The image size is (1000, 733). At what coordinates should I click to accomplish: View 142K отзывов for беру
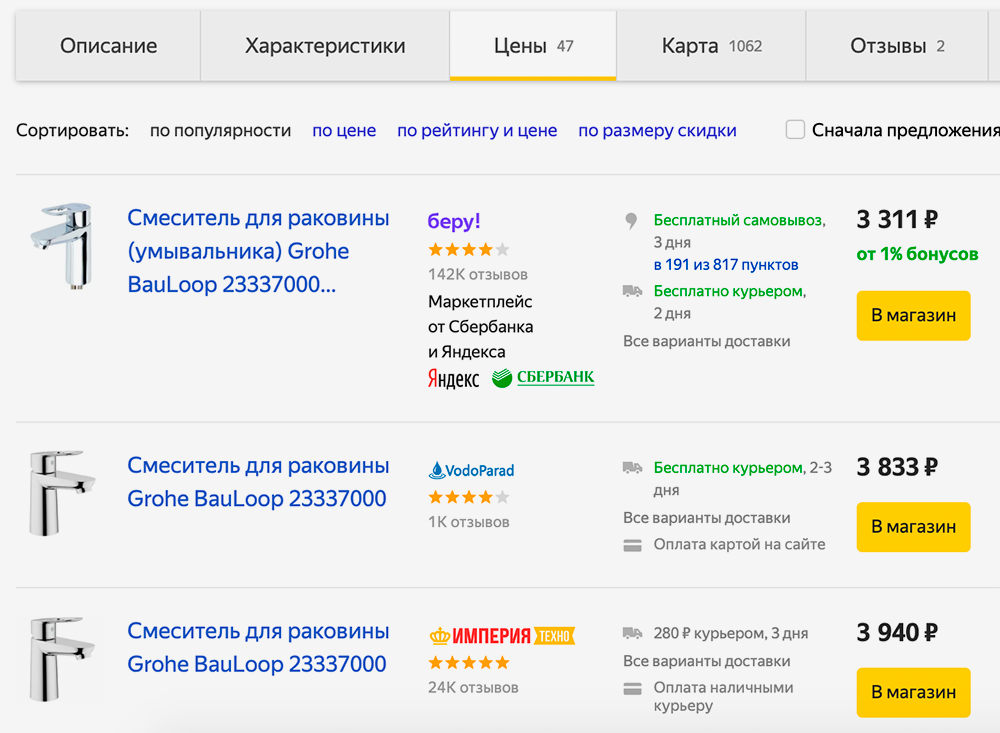tap(478, 274)
